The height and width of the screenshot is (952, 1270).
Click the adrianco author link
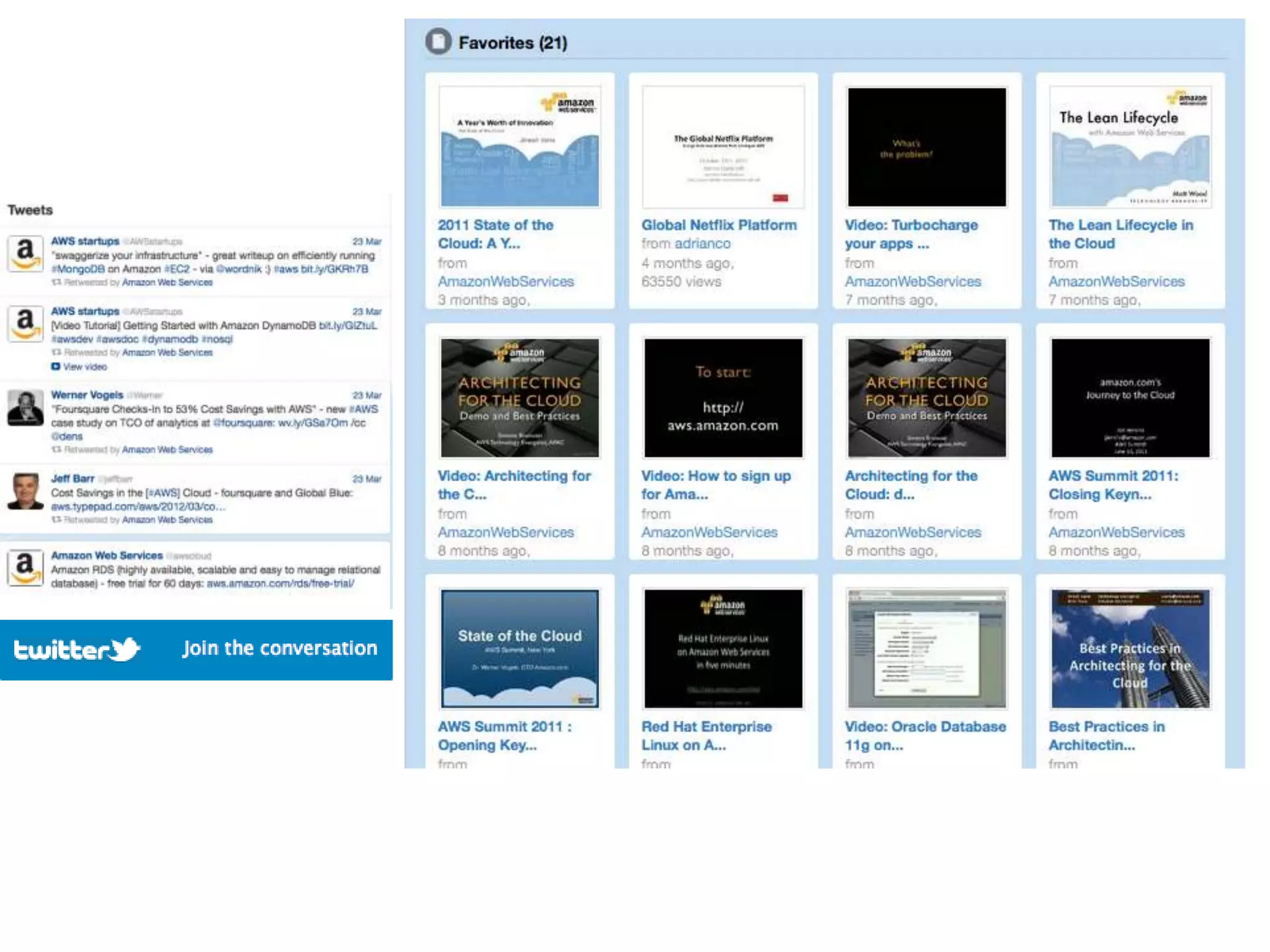[703, 244]
